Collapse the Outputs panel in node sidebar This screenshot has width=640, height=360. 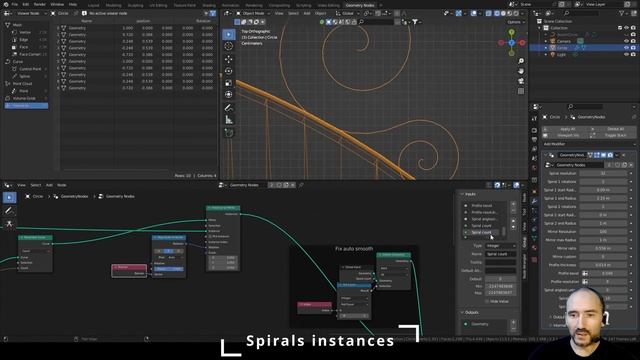tap(462, 312)
